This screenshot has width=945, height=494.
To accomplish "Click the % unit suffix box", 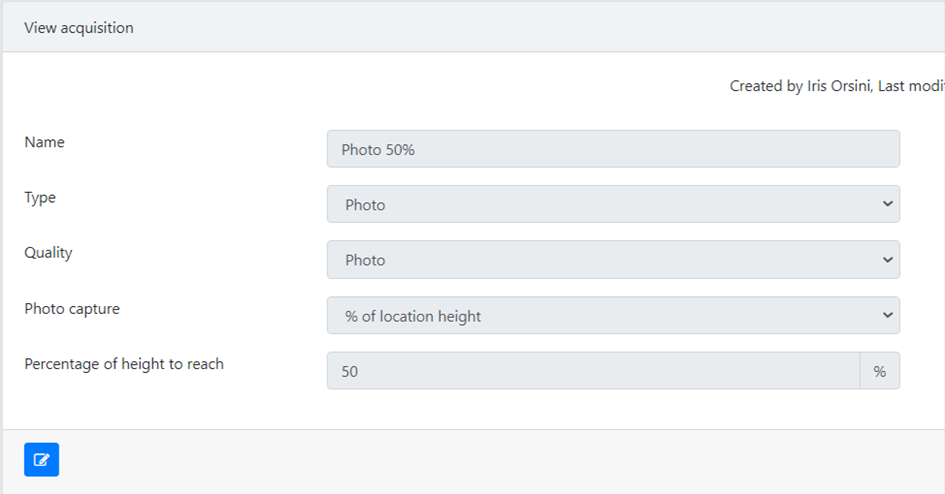I will tap(879, 370).
